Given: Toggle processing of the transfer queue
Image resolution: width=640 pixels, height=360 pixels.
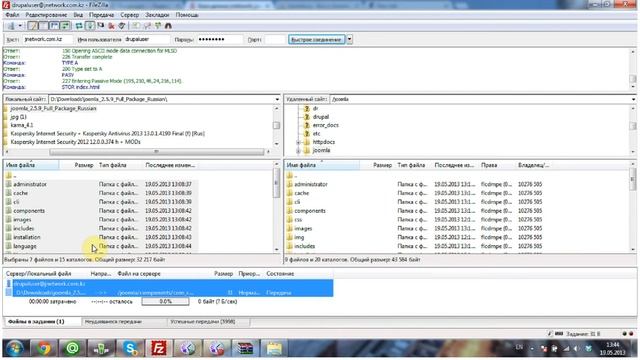Looking at the screenshot, I should (90, 26).
